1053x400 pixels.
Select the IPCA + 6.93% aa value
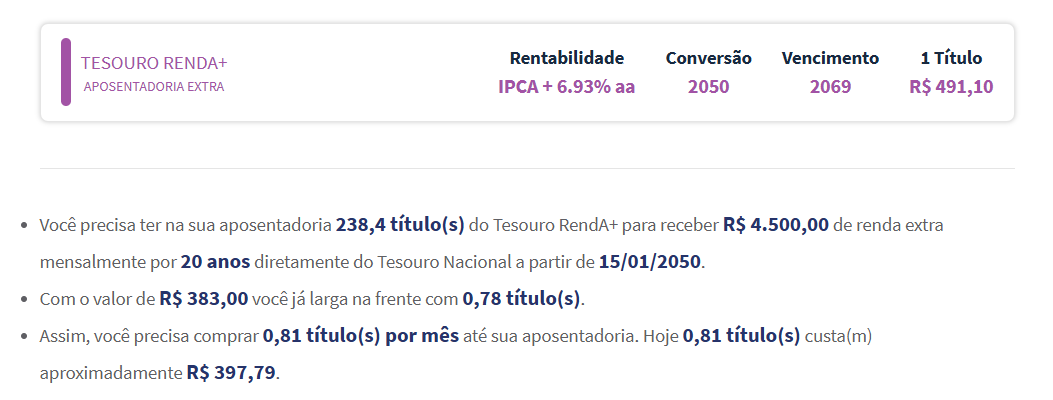pyautogui.click(x=567, y=87)
